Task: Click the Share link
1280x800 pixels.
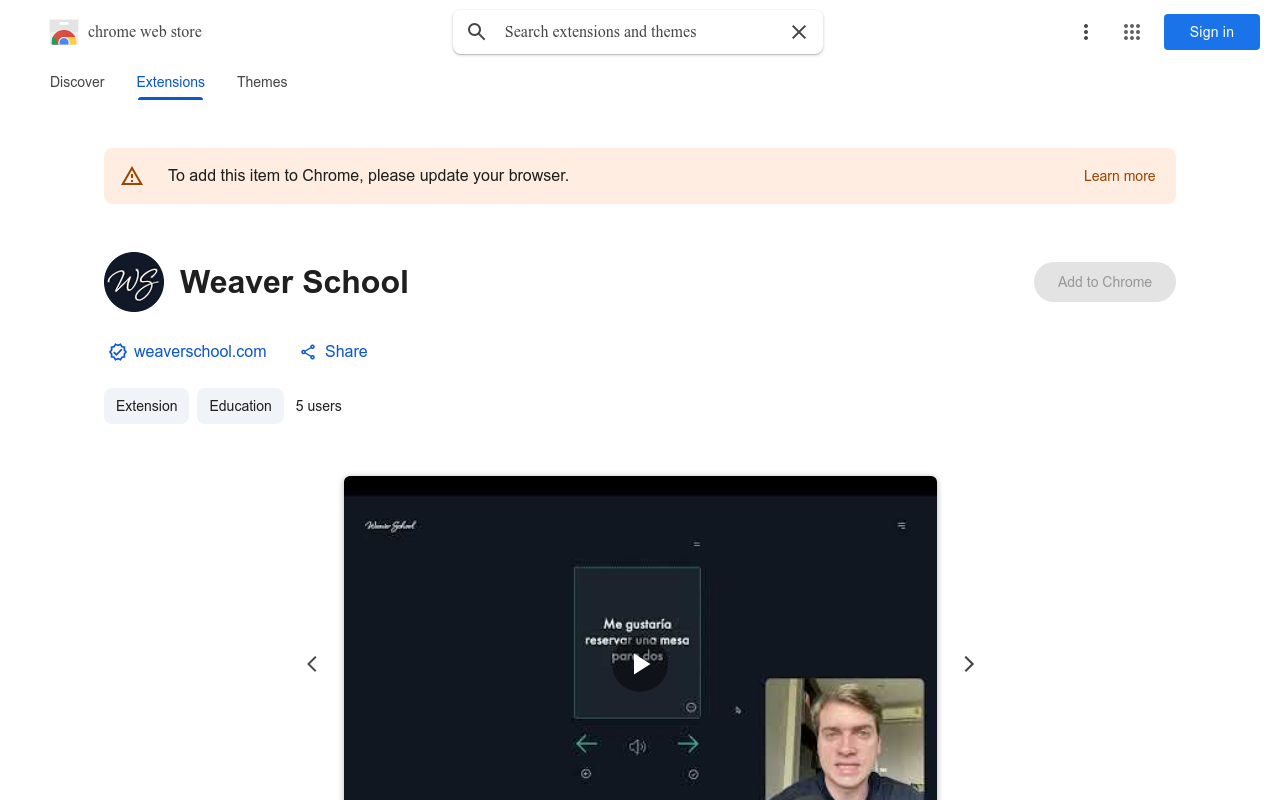Action: point(334,352)
